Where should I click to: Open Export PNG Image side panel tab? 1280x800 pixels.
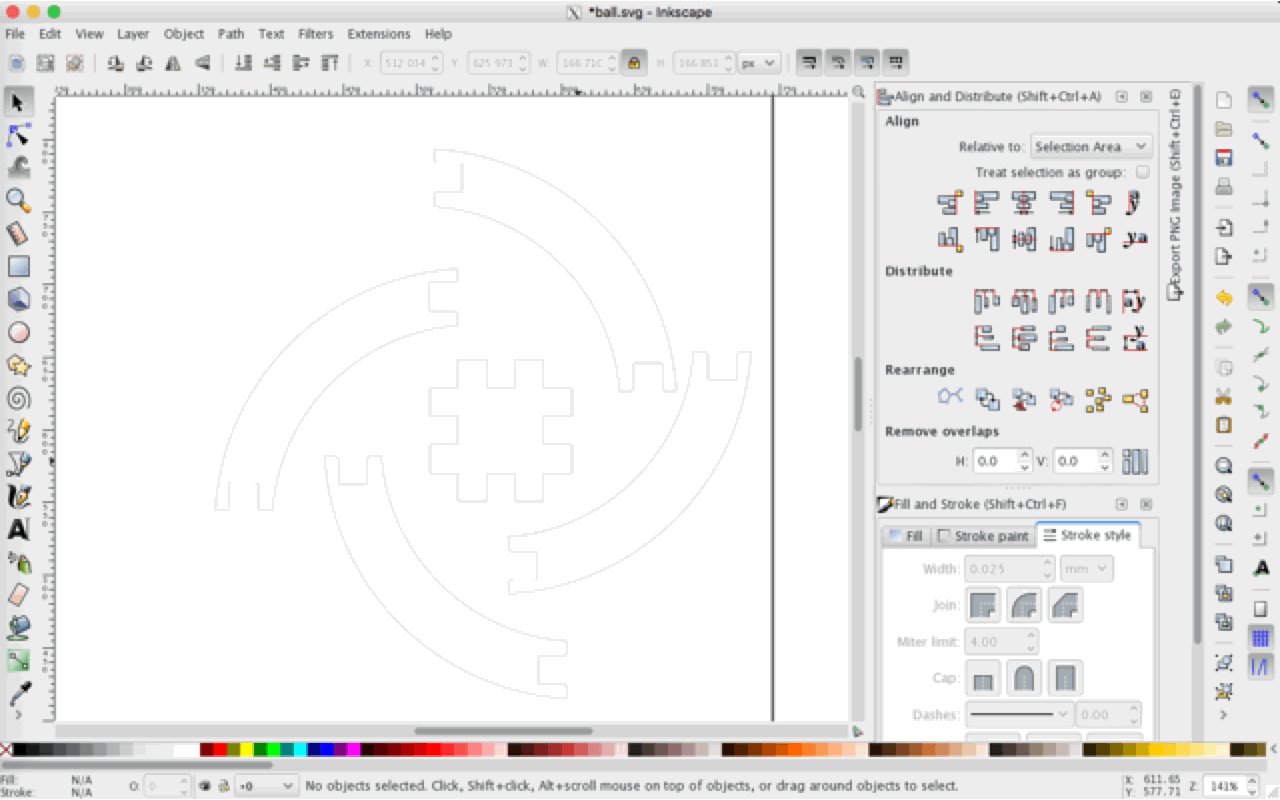1175,195
